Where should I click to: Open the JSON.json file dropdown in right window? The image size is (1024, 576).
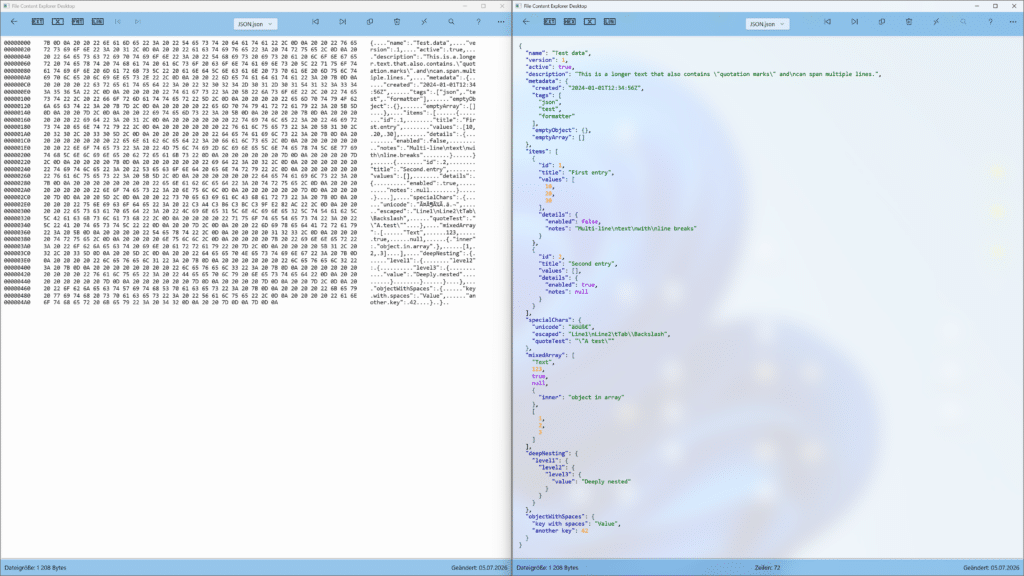click(x=767, y=24)
